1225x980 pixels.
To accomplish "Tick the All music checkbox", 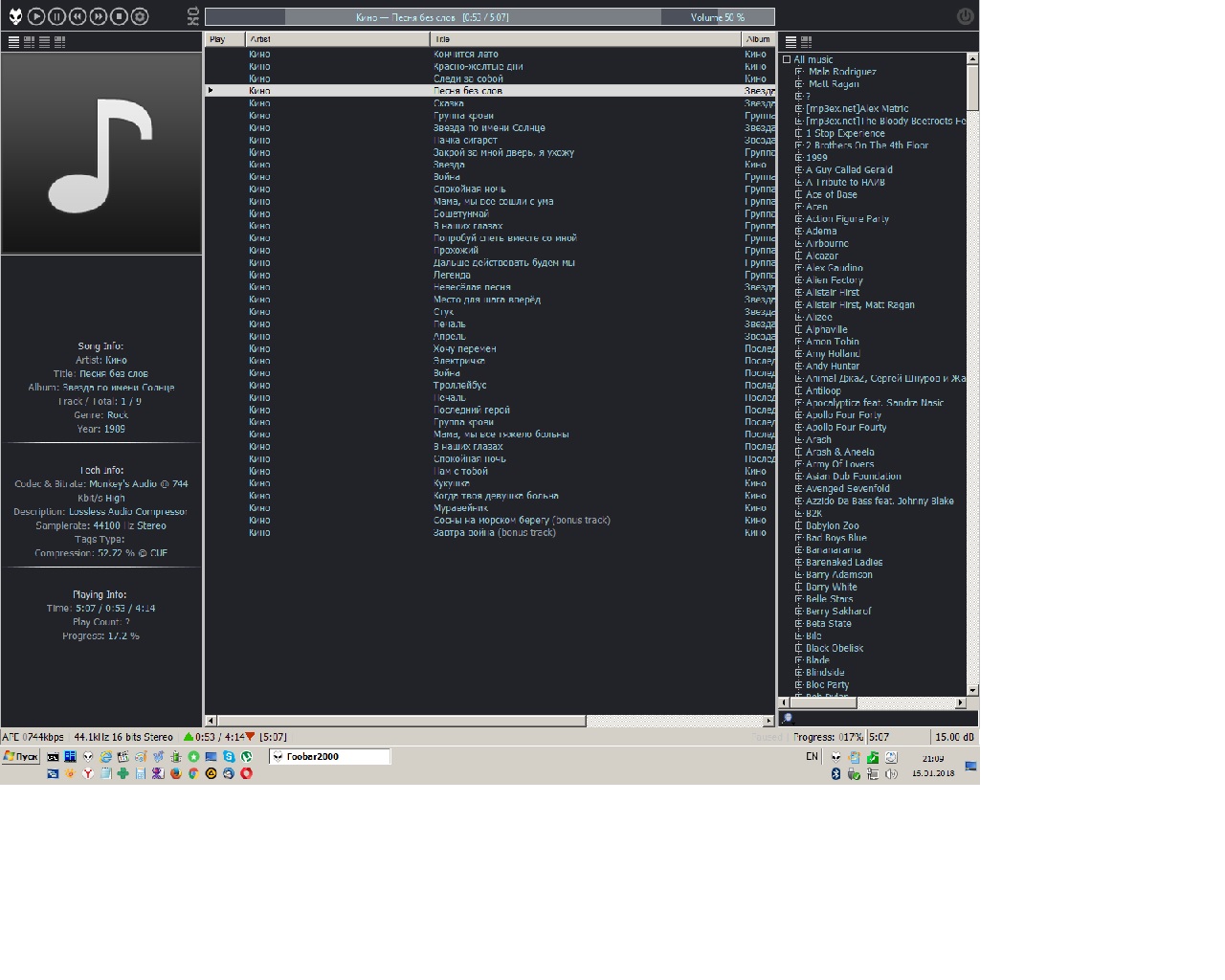I will pyautogui.click(x=787, y=59).
